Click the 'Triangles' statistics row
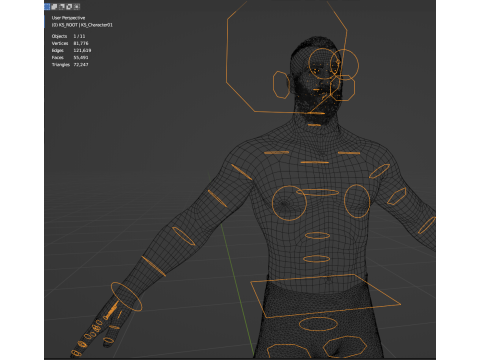Screen dimensions: 480x360 (70, 65)
